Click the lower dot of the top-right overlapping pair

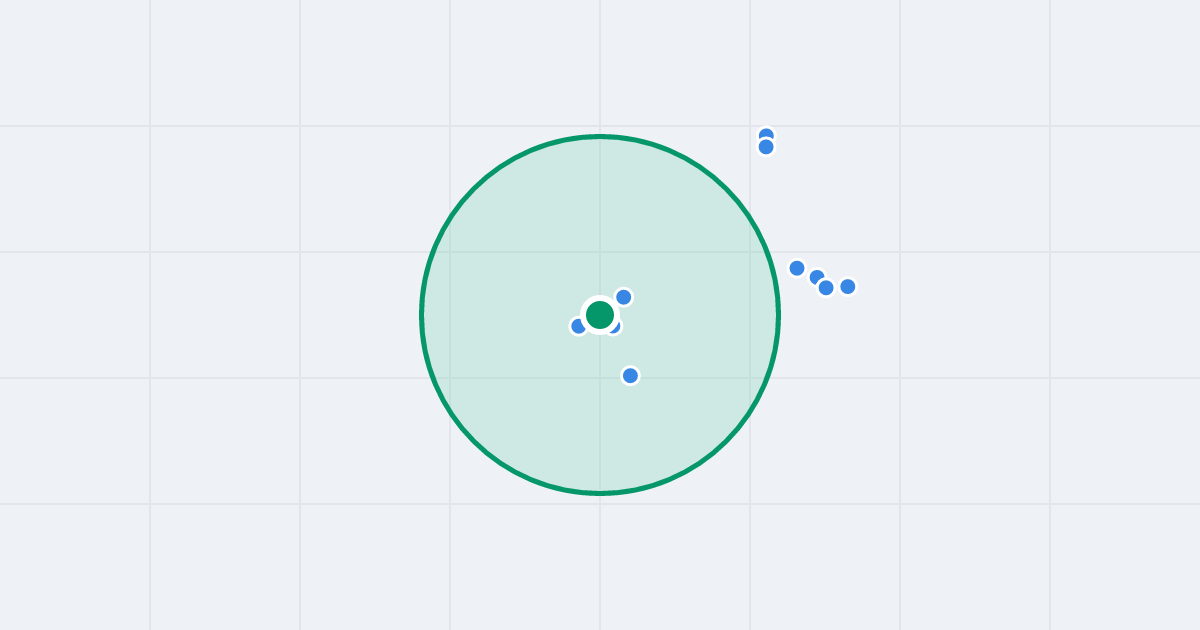pyautogui.click(x=766, y=147)
